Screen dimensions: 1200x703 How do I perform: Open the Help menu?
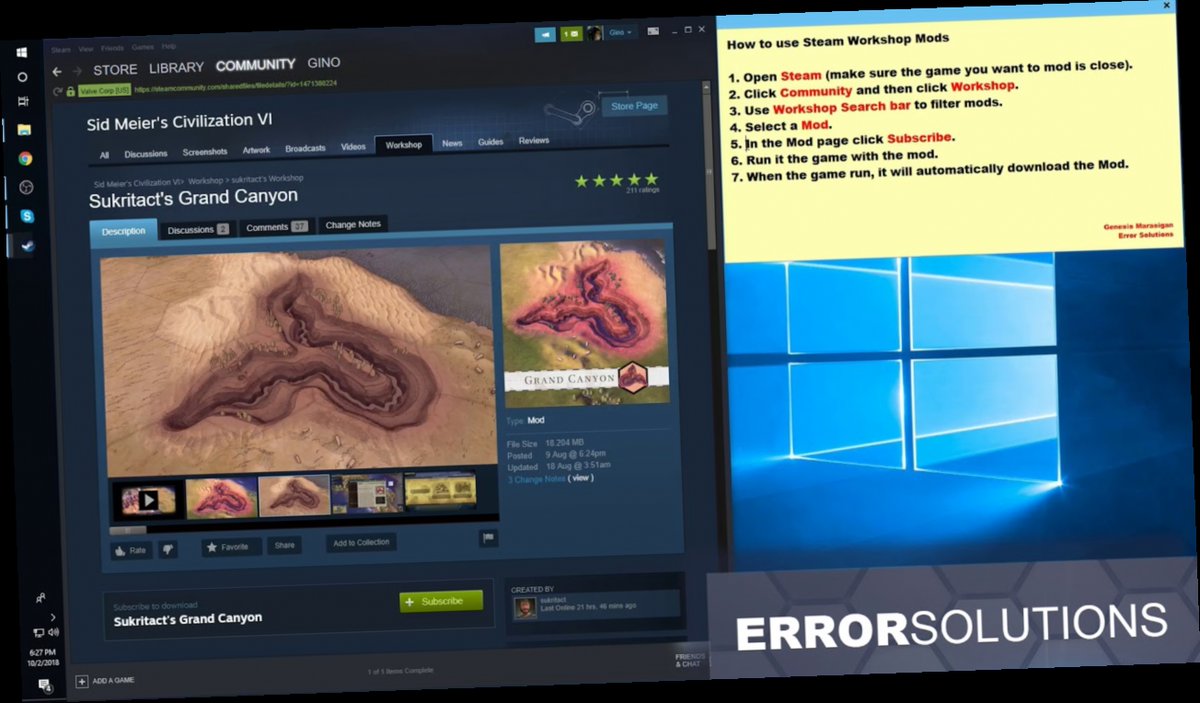click(x=169, y=46)
